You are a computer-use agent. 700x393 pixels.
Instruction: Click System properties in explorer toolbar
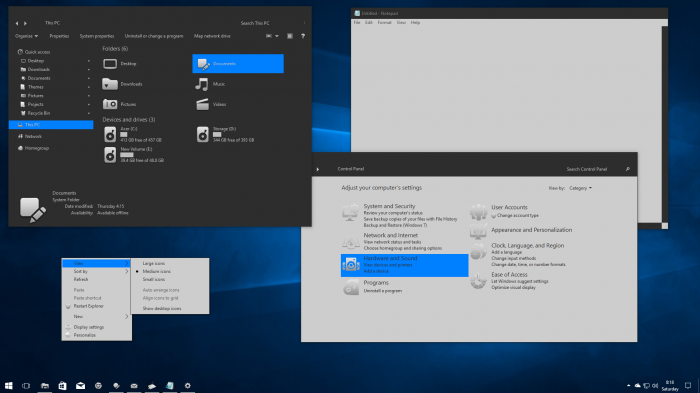[97, 36]
